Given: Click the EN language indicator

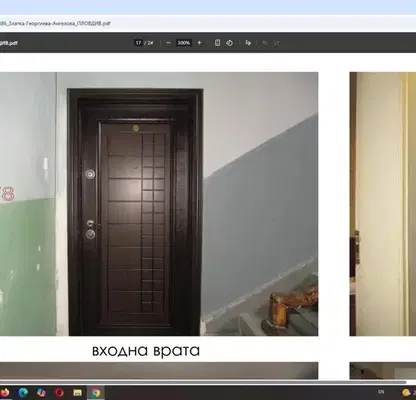Looking at the screenshot, I should click(x=381, y=392).
